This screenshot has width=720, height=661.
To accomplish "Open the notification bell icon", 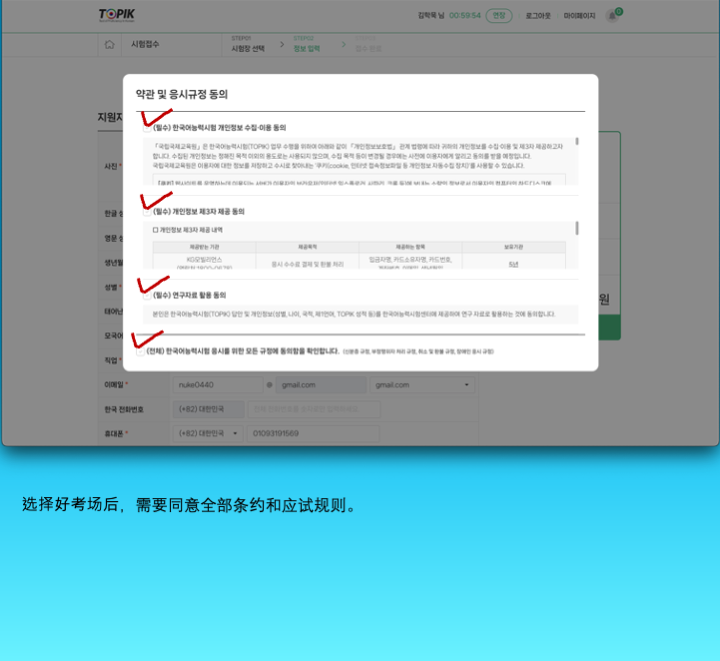I will [x=612, y=16].
